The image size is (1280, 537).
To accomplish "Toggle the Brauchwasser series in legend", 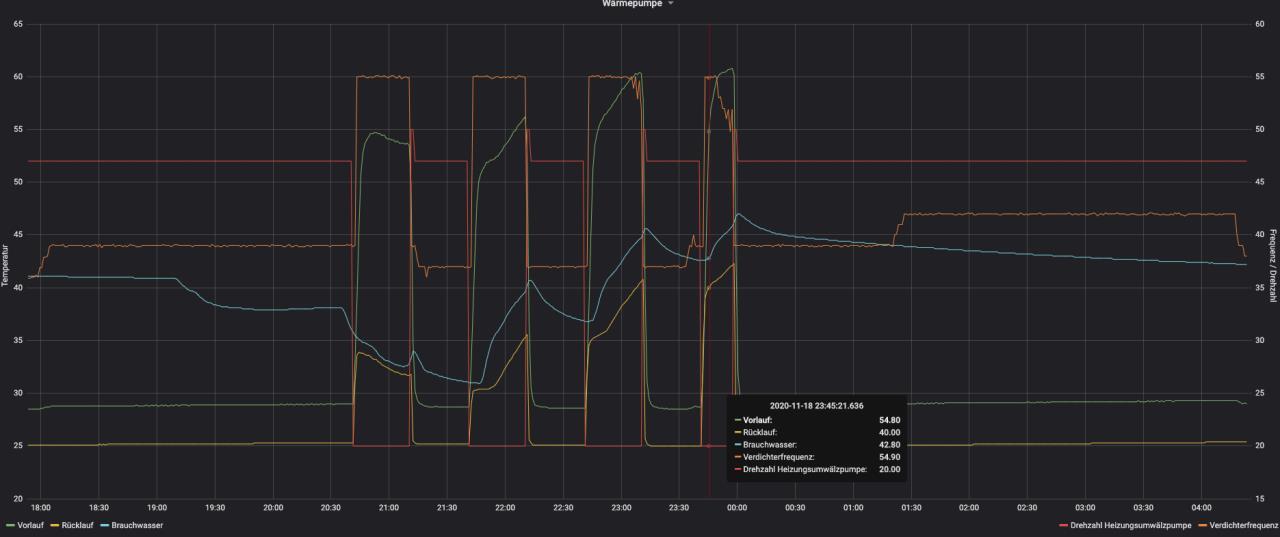I will click(x=137, y=525).
